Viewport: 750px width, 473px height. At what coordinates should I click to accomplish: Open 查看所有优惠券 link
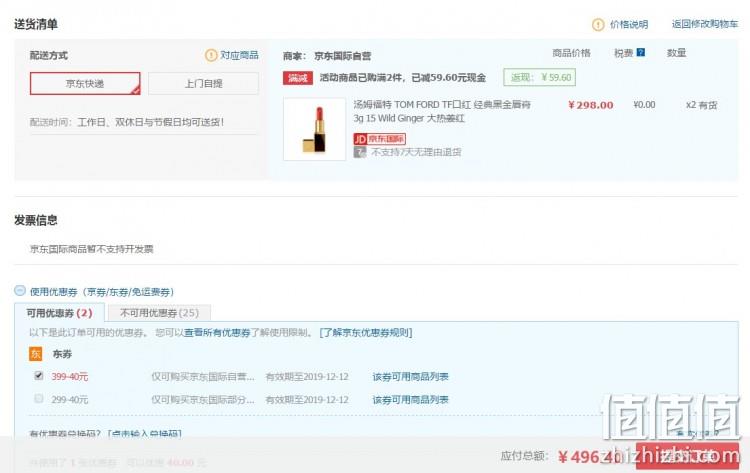[217, 332]
